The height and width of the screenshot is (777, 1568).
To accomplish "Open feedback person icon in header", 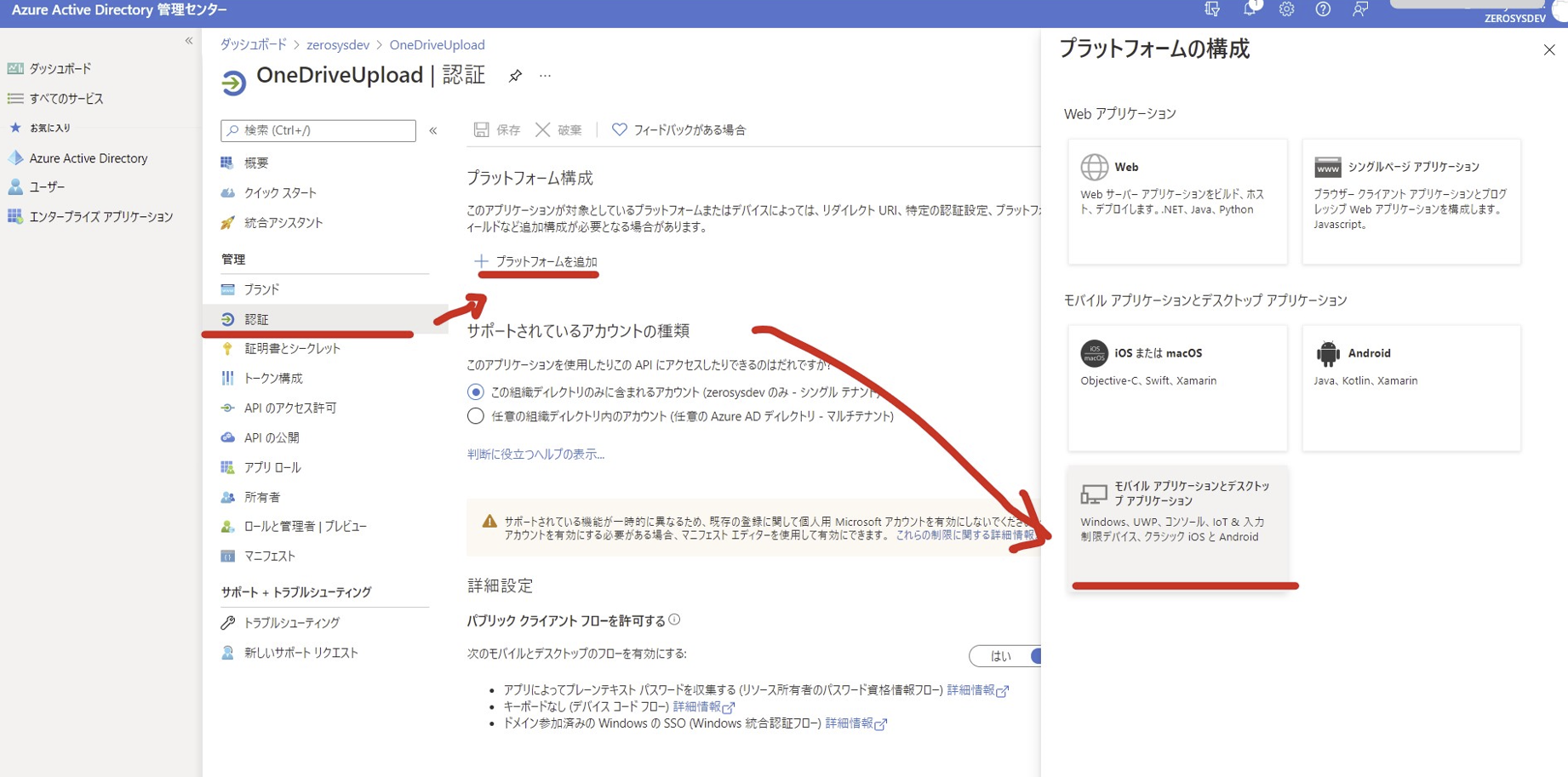I will pos(1360,9).
